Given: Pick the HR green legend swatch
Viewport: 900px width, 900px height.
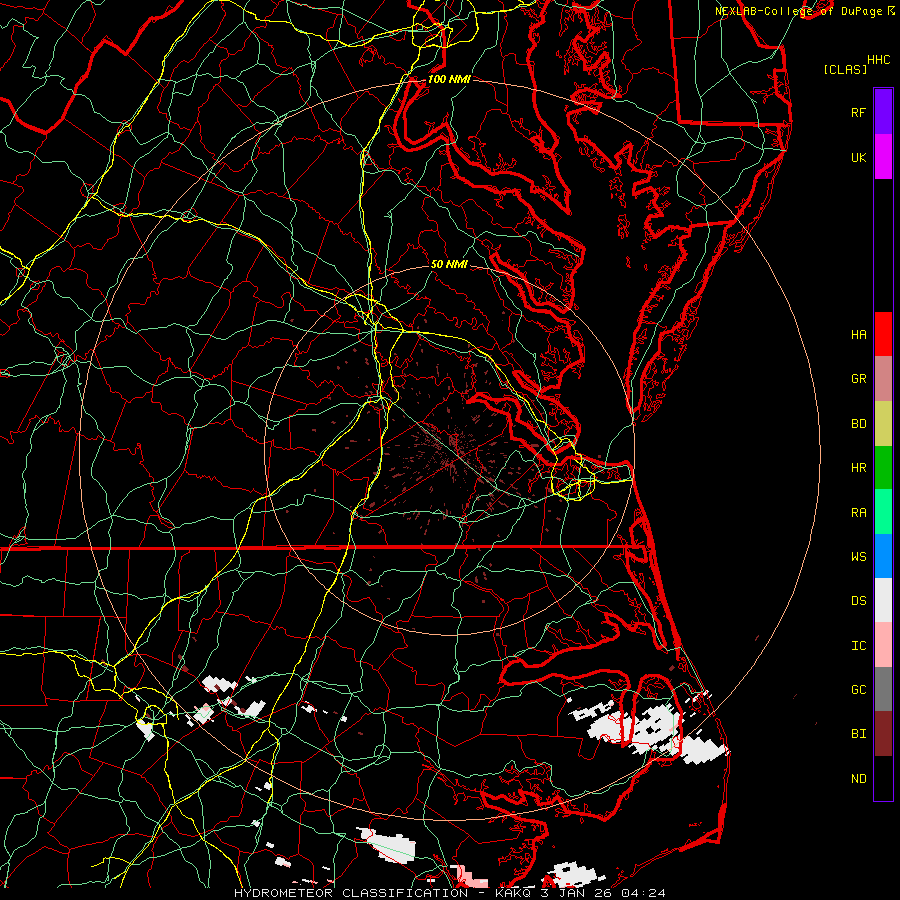Looking at the screenshot, I should pos(883,468).
